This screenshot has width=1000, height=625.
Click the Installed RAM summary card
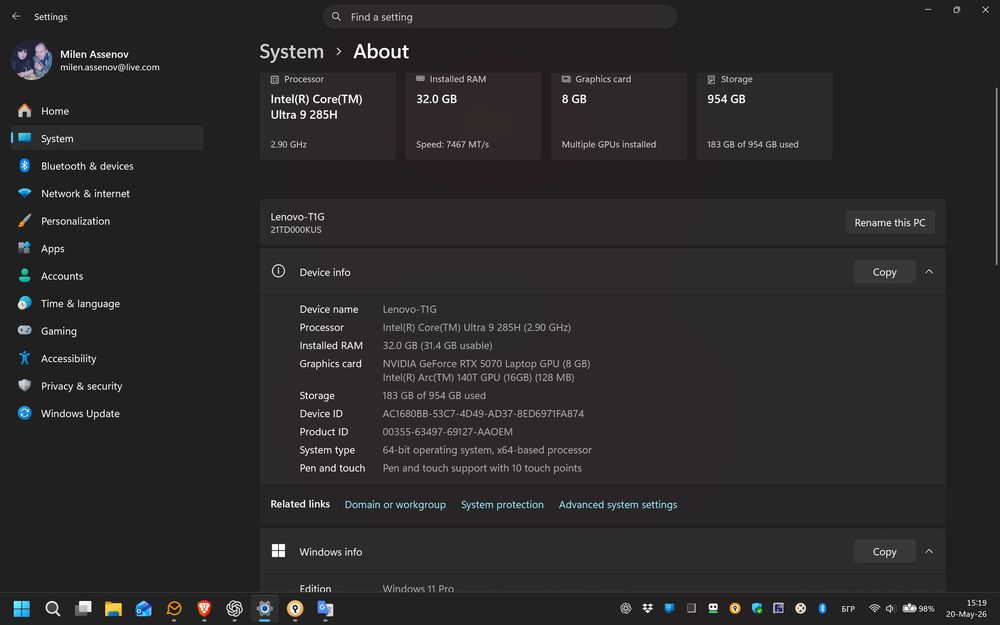click(x=473, y=116)
